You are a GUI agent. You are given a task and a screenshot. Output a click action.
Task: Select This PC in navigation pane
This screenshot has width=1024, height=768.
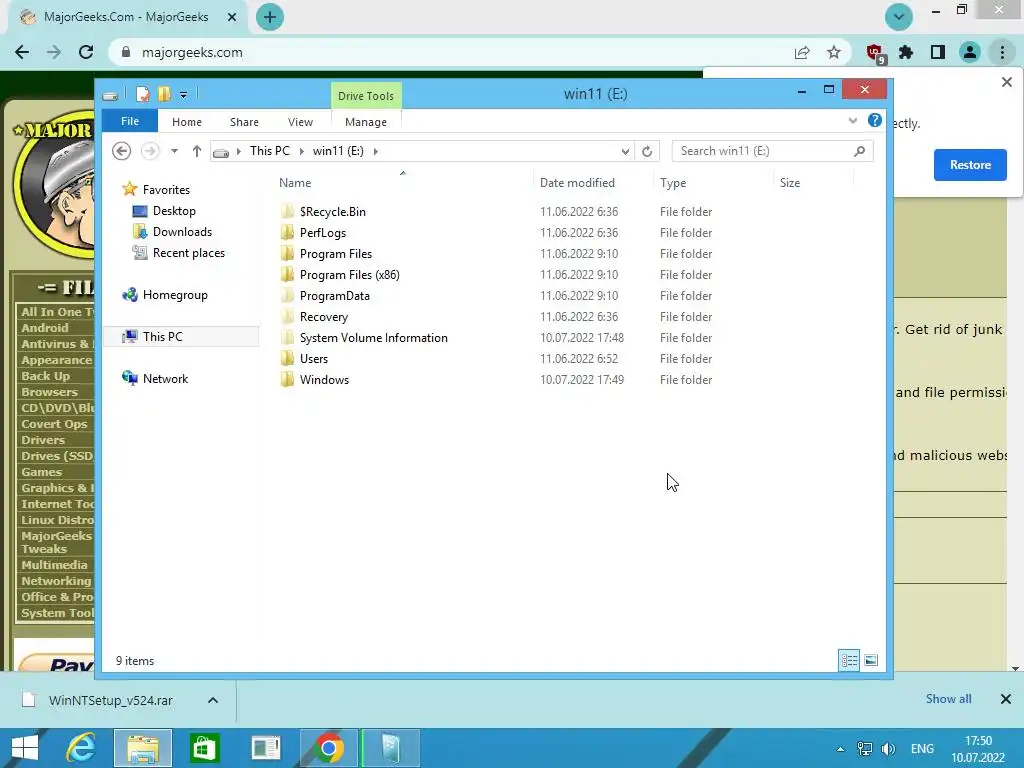click(163, 336)
